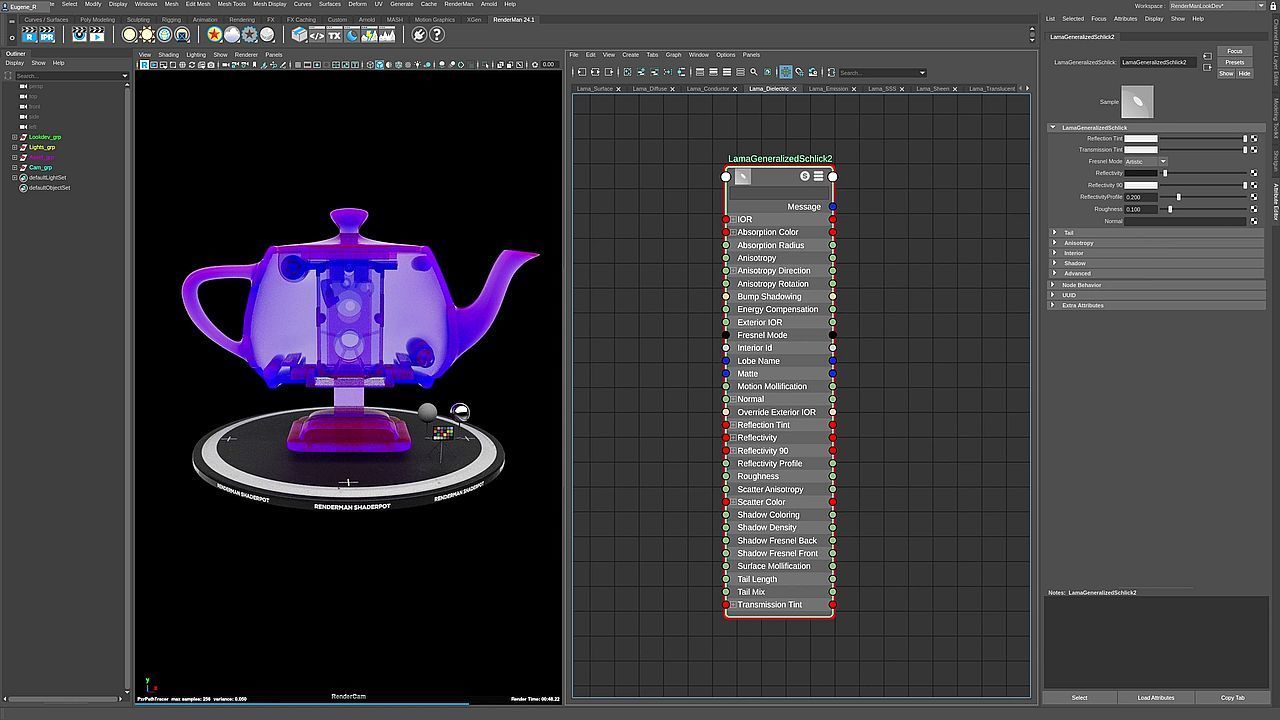Expand the Node Behavior section
Screen dimensions: 1280x720
coord(1052,285)
